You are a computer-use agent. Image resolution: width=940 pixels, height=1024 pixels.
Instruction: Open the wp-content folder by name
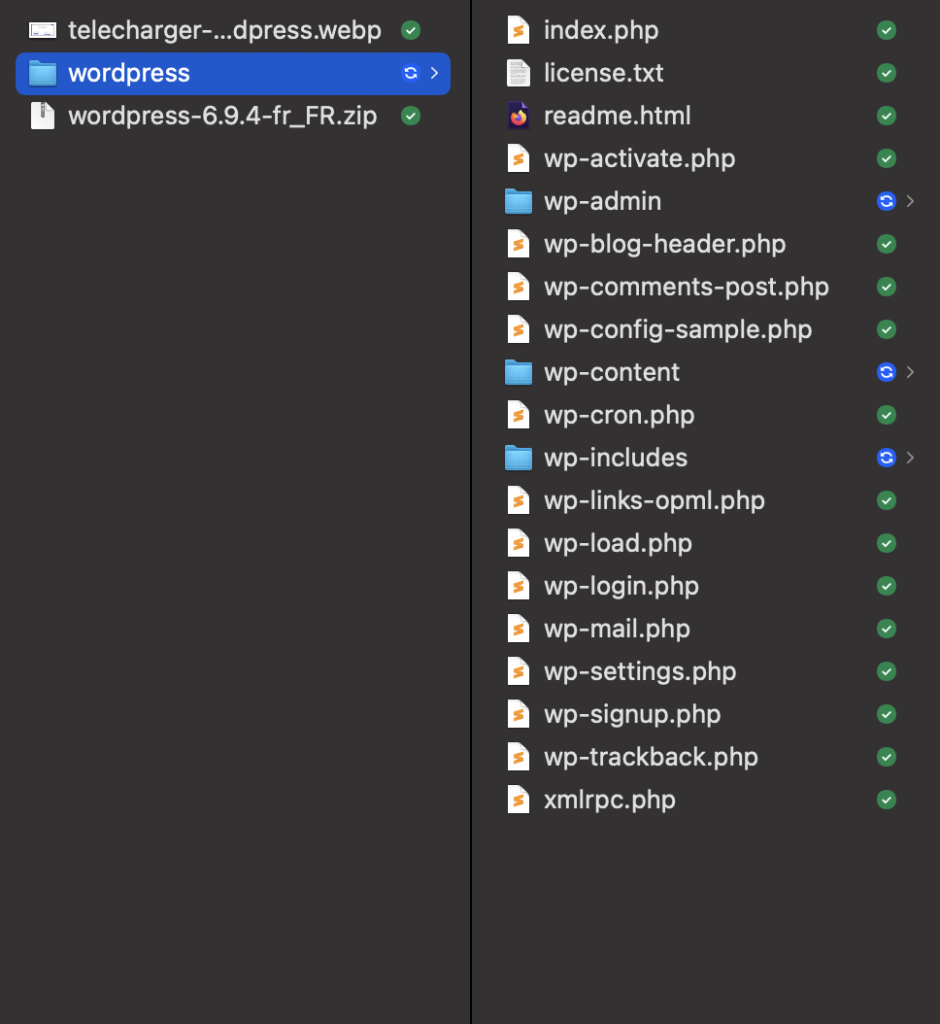coord(612,373)
